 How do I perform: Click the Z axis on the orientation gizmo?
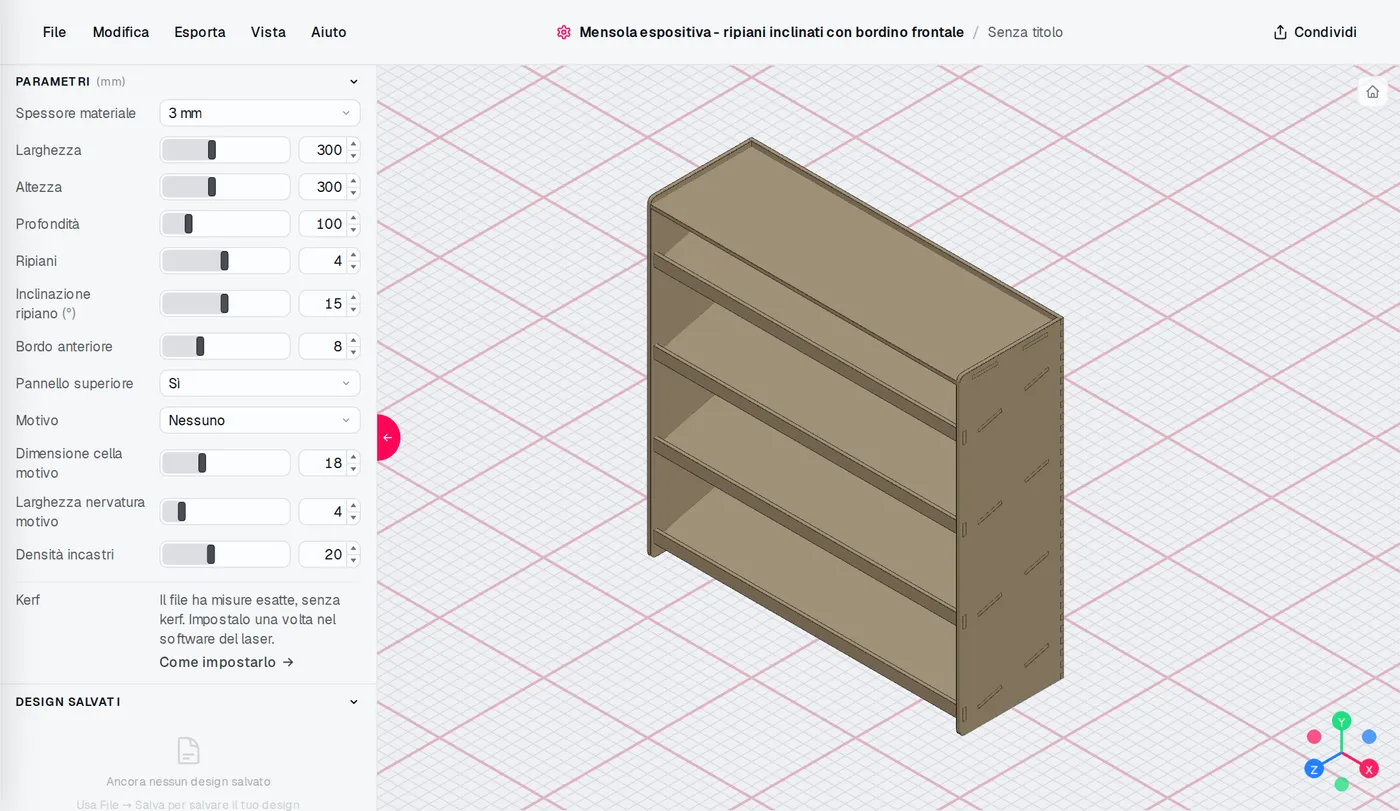[1314, 769]
